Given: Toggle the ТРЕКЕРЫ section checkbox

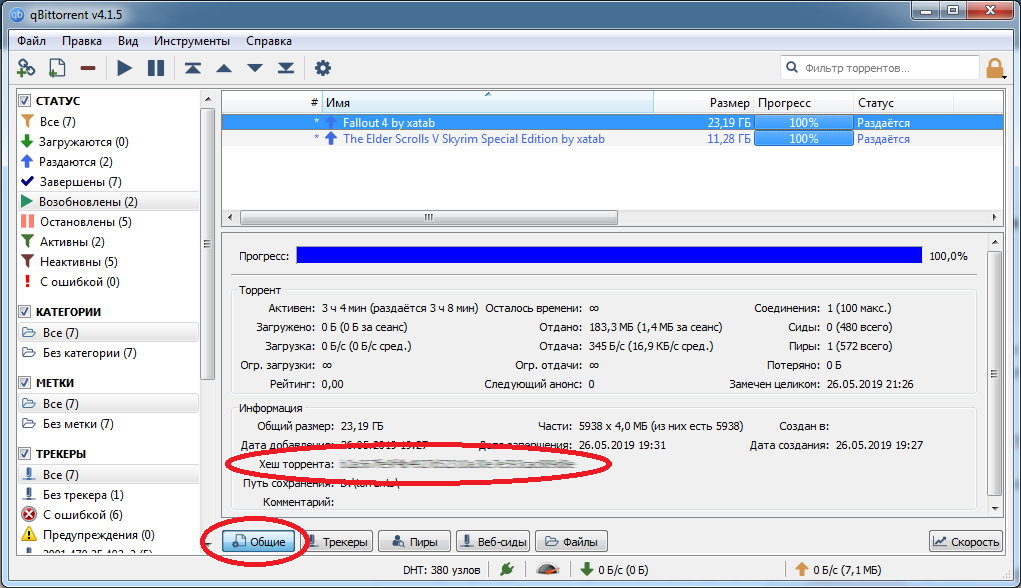Looking at the screenshot, I should click(25, 454).
